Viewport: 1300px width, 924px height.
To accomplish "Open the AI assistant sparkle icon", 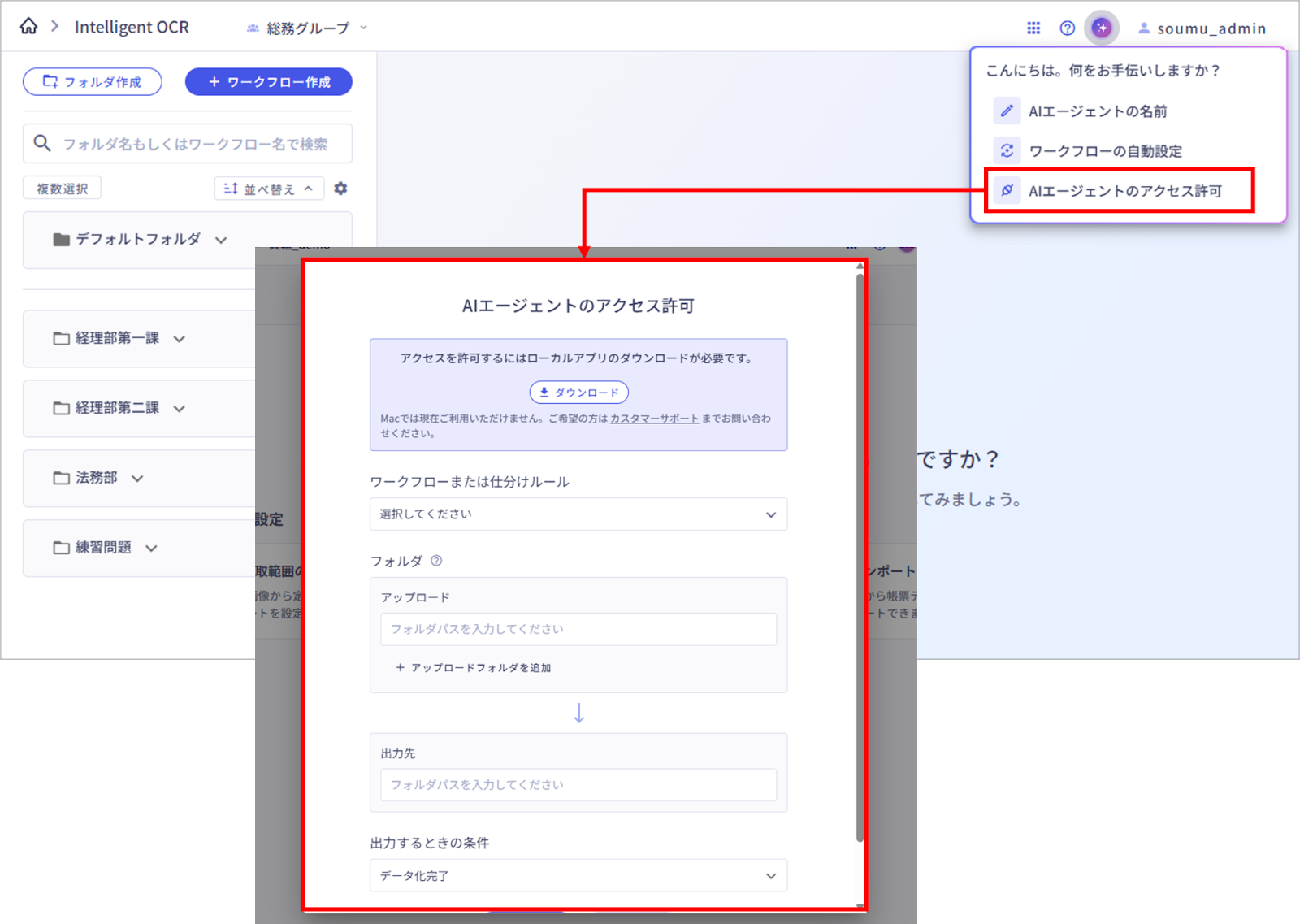I will point(1102,28).
